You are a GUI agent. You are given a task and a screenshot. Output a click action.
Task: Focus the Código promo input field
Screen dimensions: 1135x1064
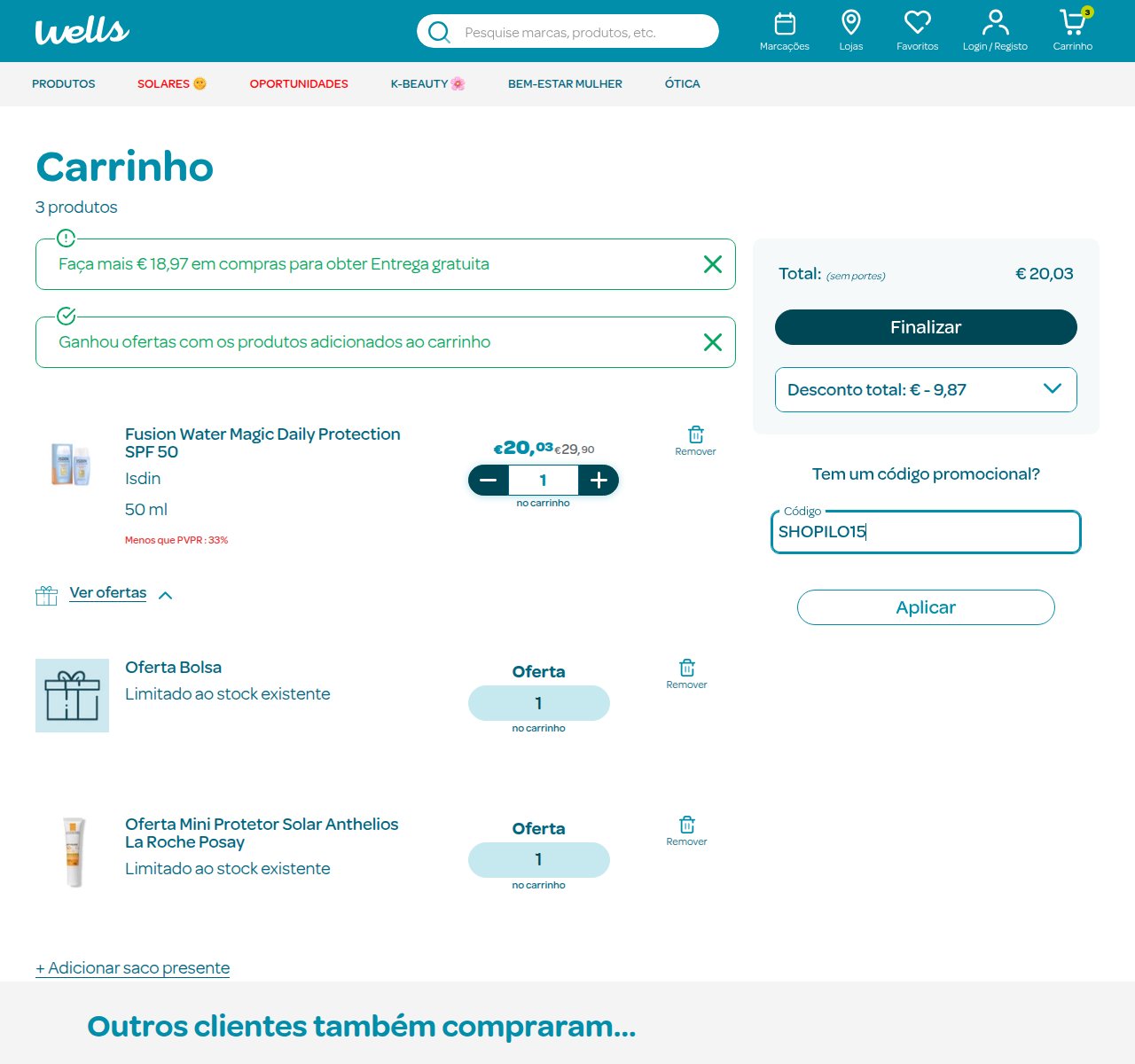click(926, 532)
